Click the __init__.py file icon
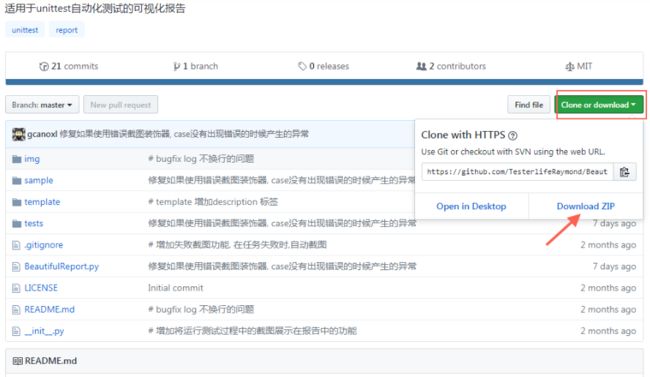Image resolution: width=650 pixels, height=377 pixels. [x=16, y=331]
